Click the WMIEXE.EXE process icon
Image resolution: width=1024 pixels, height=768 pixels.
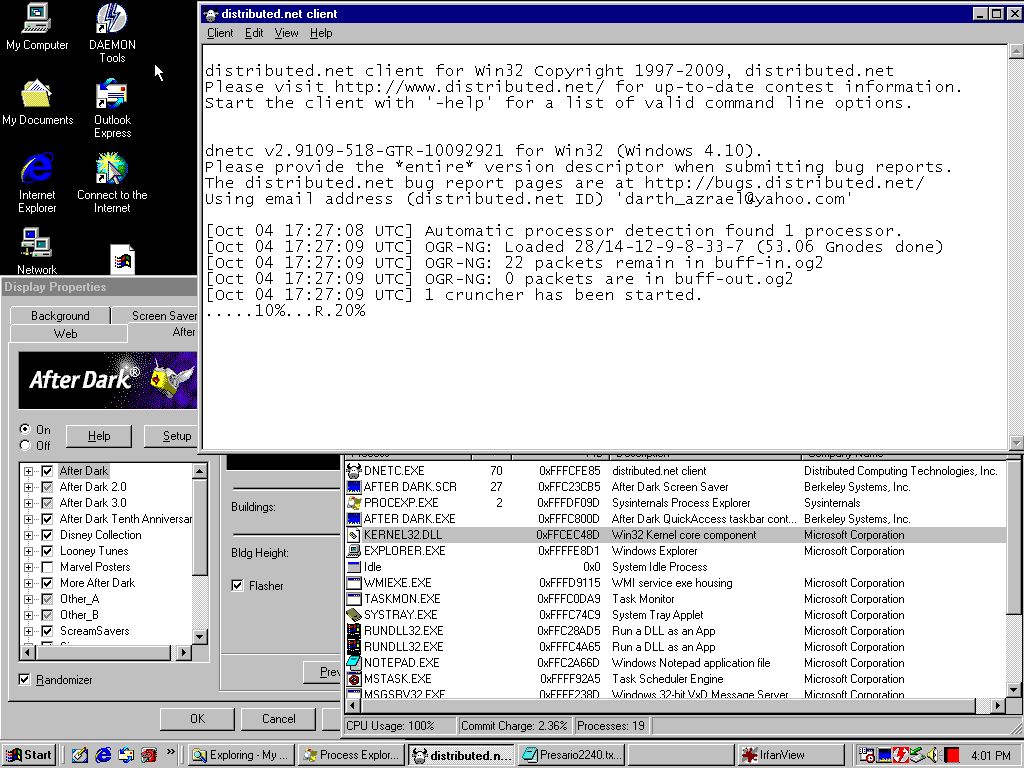[x=353, y=583]
